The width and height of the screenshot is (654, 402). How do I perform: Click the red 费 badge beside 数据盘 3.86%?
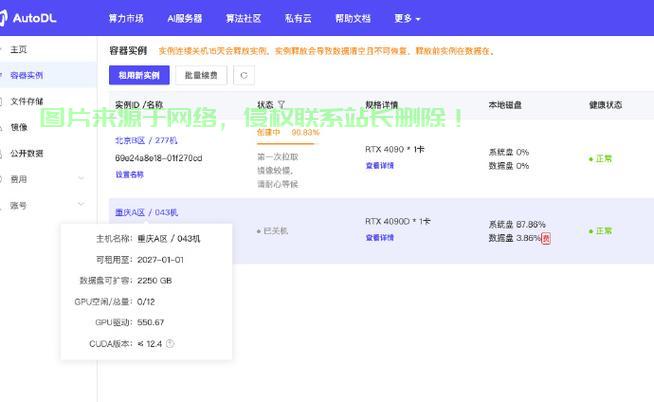[x=546, y=238]
